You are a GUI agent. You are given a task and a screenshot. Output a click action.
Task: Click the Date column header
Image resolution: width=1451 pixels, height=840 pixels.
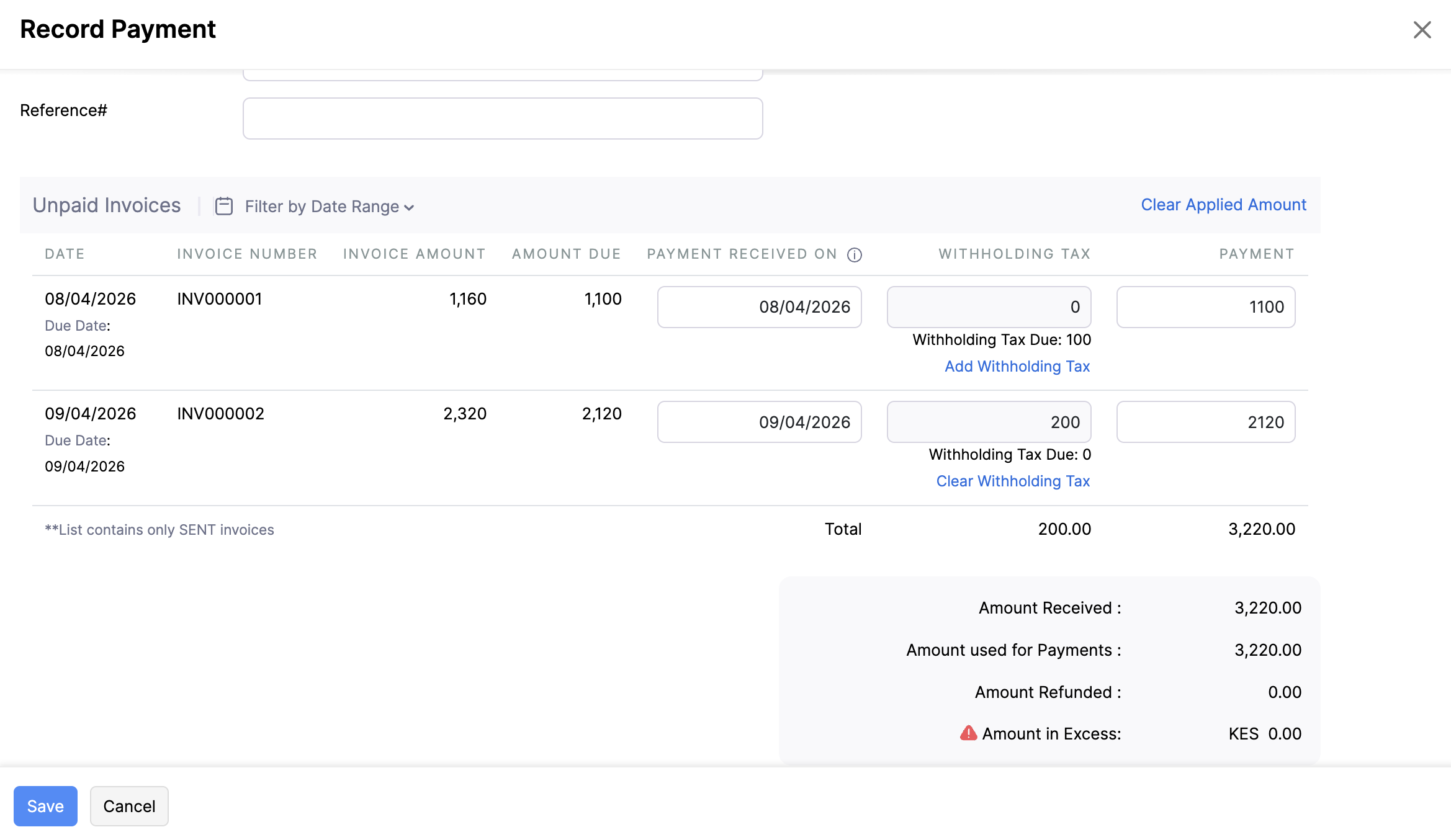pyautogui.click(x=65, y=254)
